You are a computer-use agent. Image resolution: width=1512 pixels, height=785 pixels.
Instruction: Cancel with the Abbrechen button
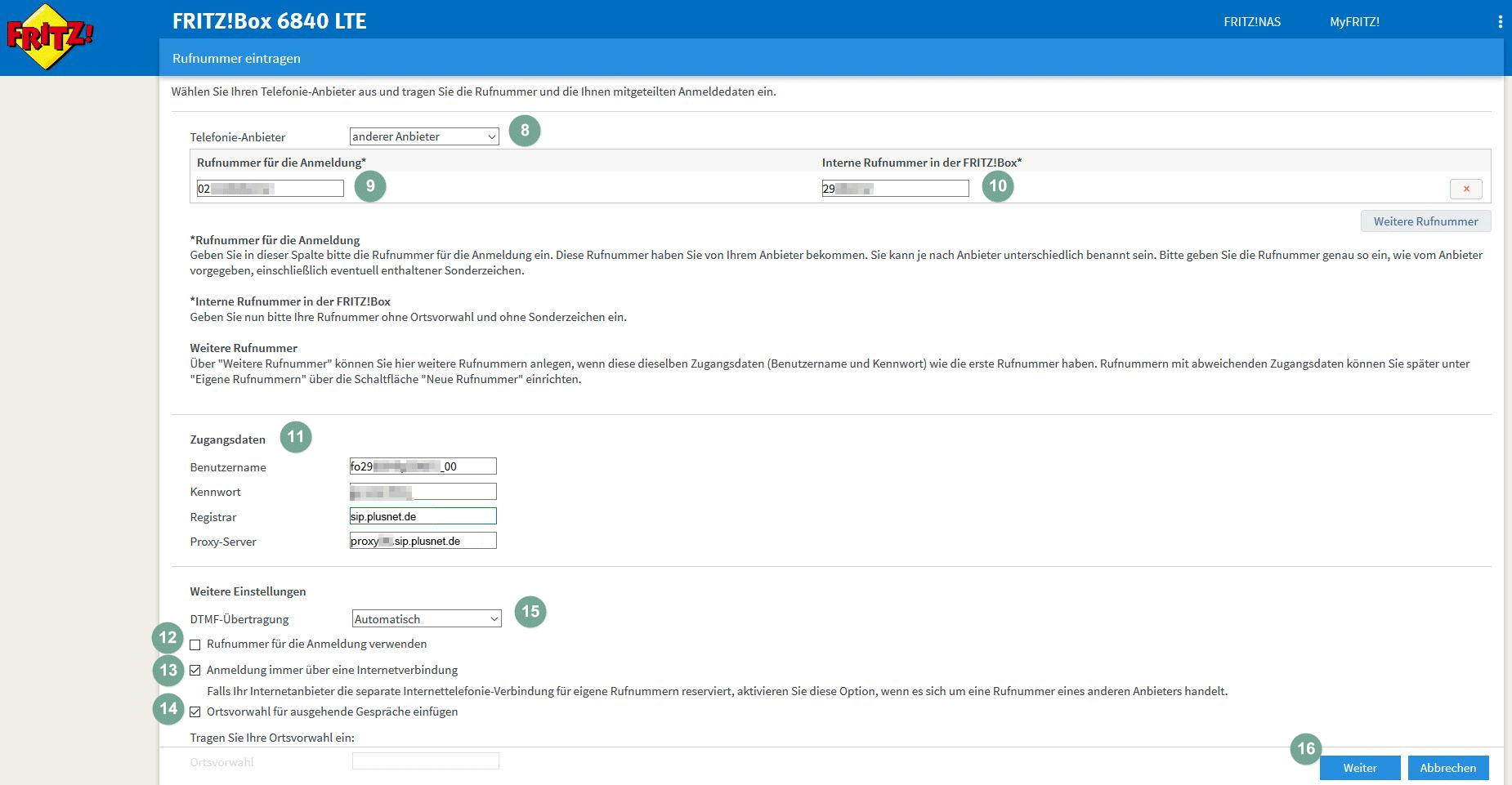click(1447, 768)
